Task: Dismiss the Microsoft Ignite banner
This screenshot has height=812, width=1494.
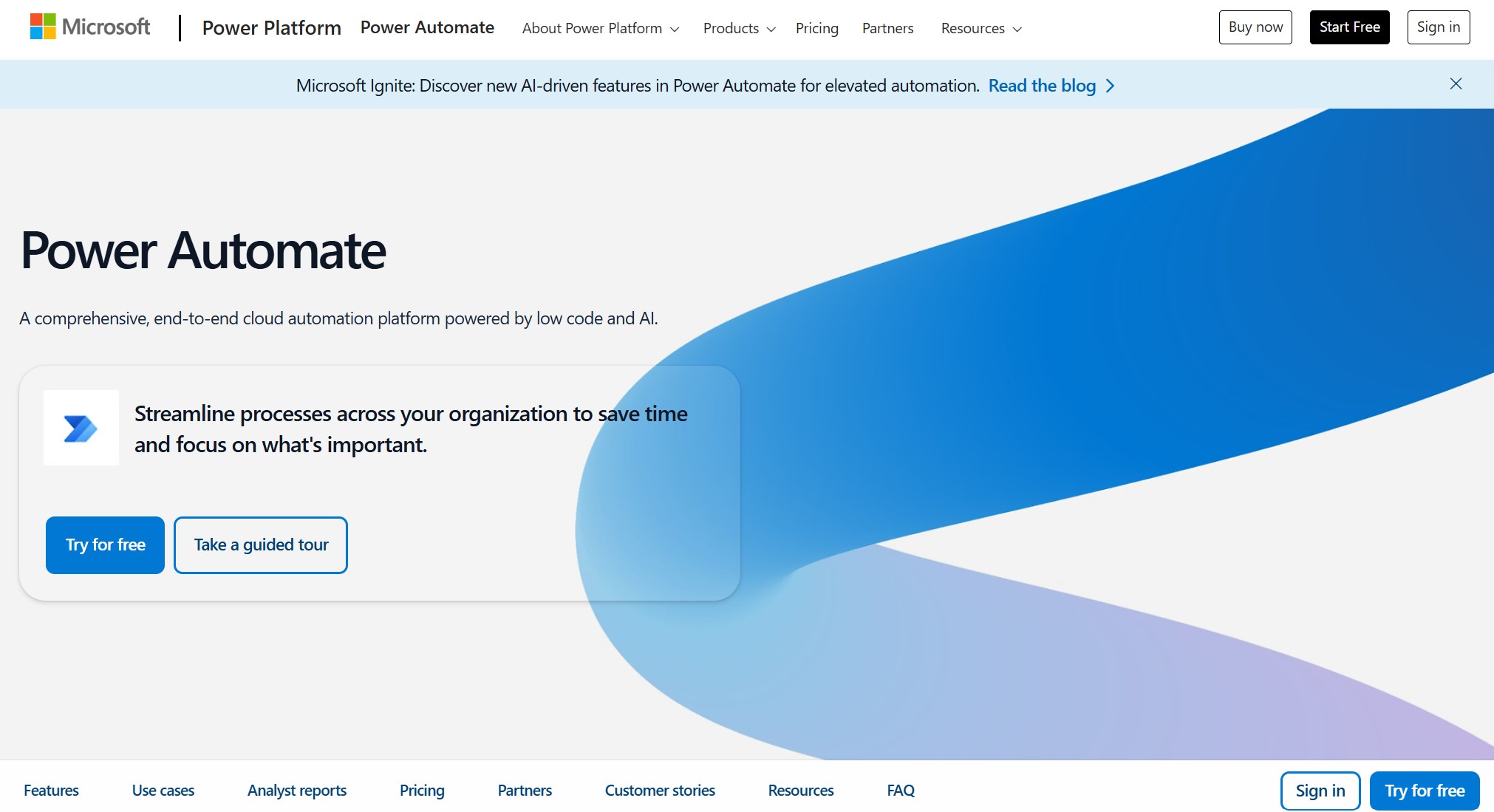Action: pyautogui.click(x=1456, y=84)
